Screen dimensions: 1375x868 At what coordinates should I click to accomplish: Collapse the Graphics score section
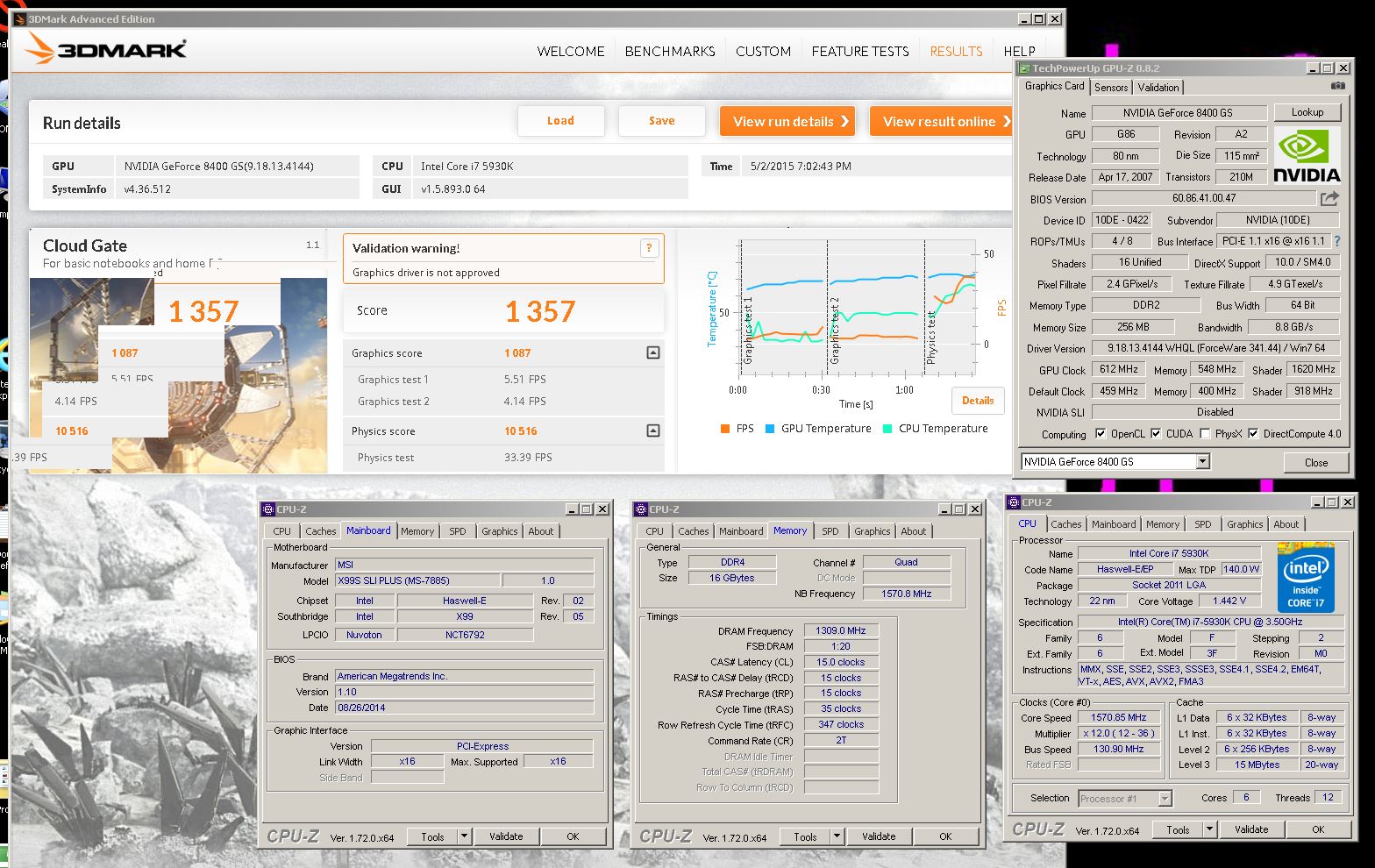[652, 352]
